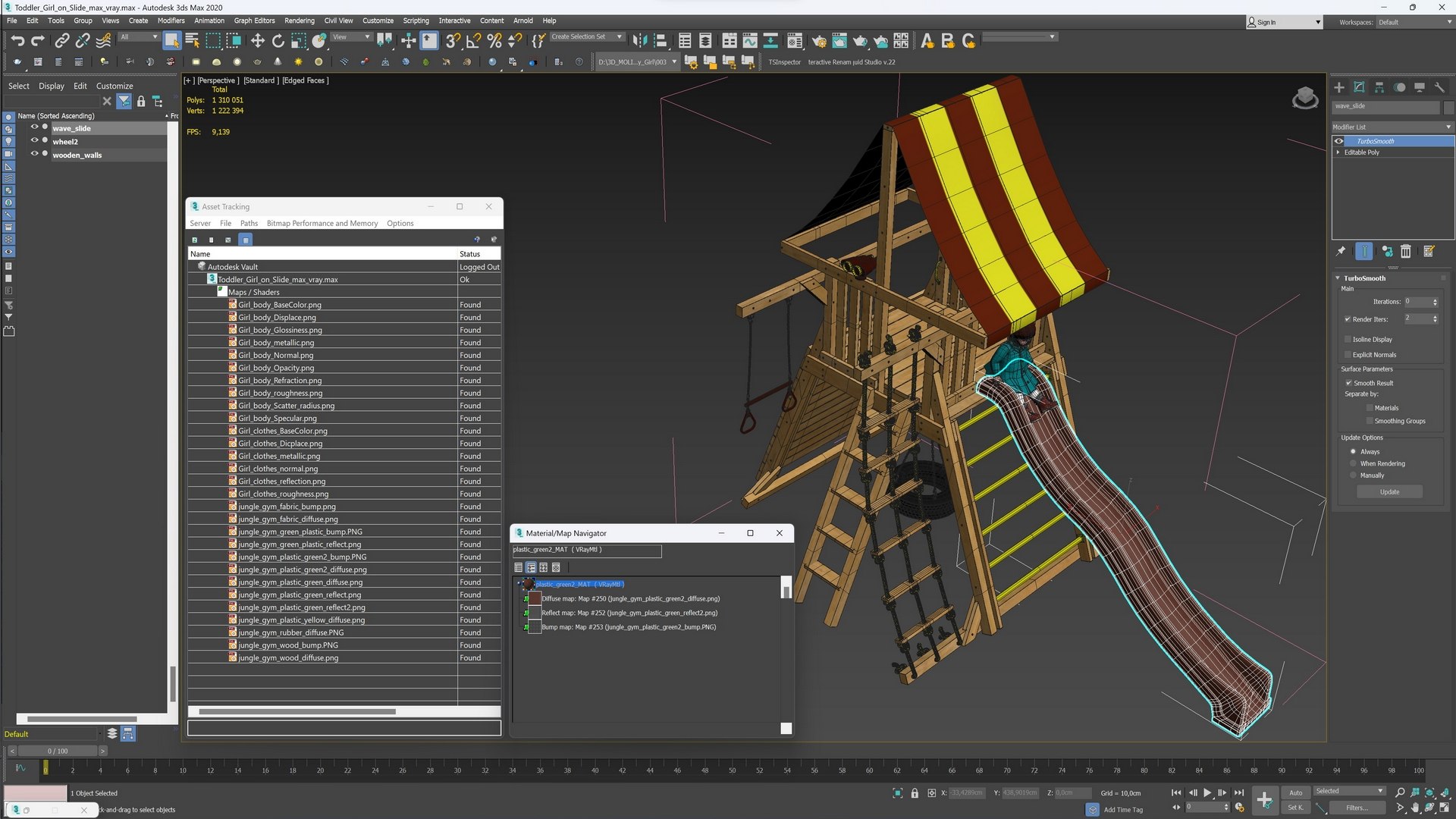This screenshot has width=1456, height=819.
Task: Open Paths menu in Asset Tracking
Action: [249, 223]
